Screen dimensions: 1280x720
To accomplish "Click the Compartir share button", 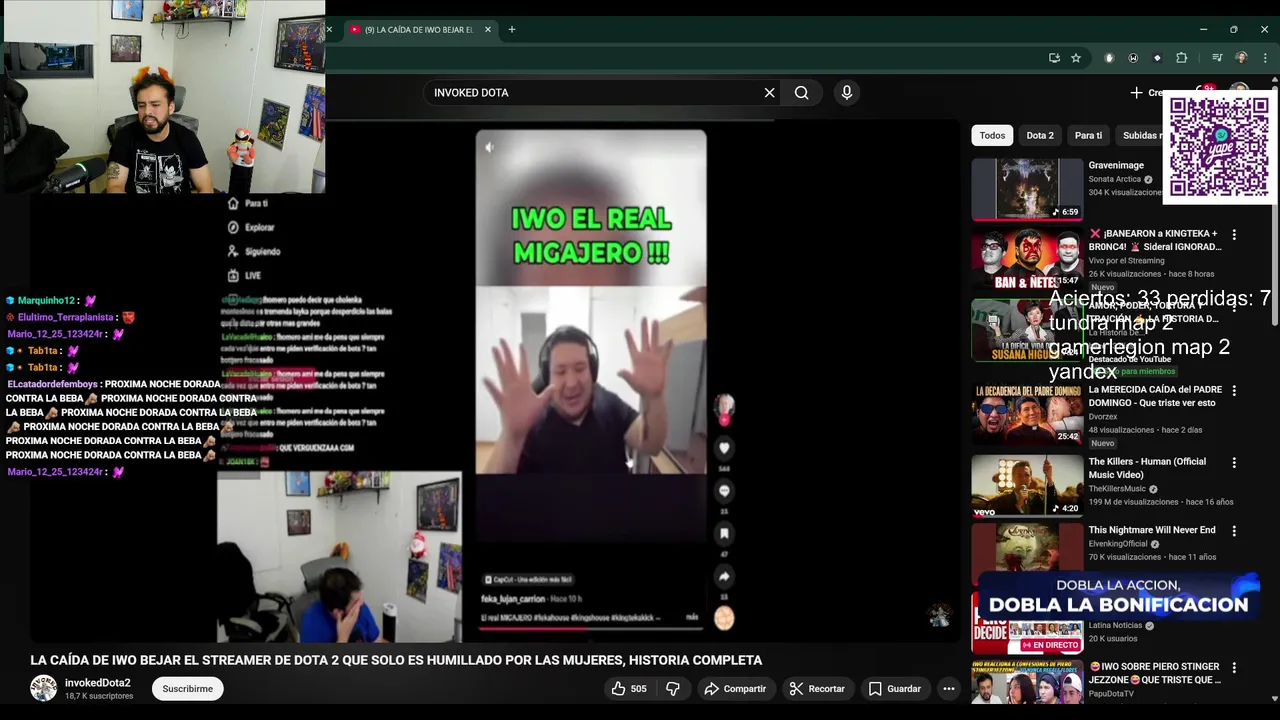I will coord(735,688).
